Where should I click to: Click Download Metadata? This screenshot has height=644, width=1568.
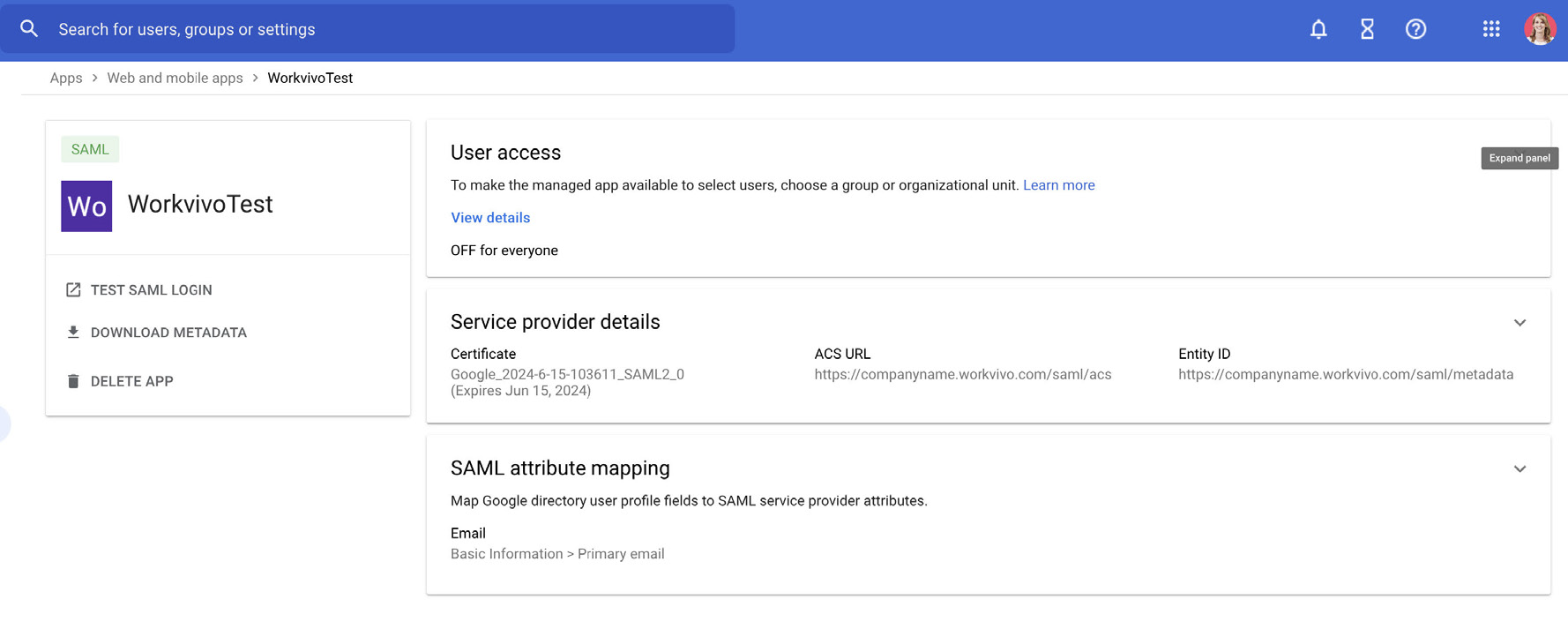pyautogui.click(x=168, y=333)
